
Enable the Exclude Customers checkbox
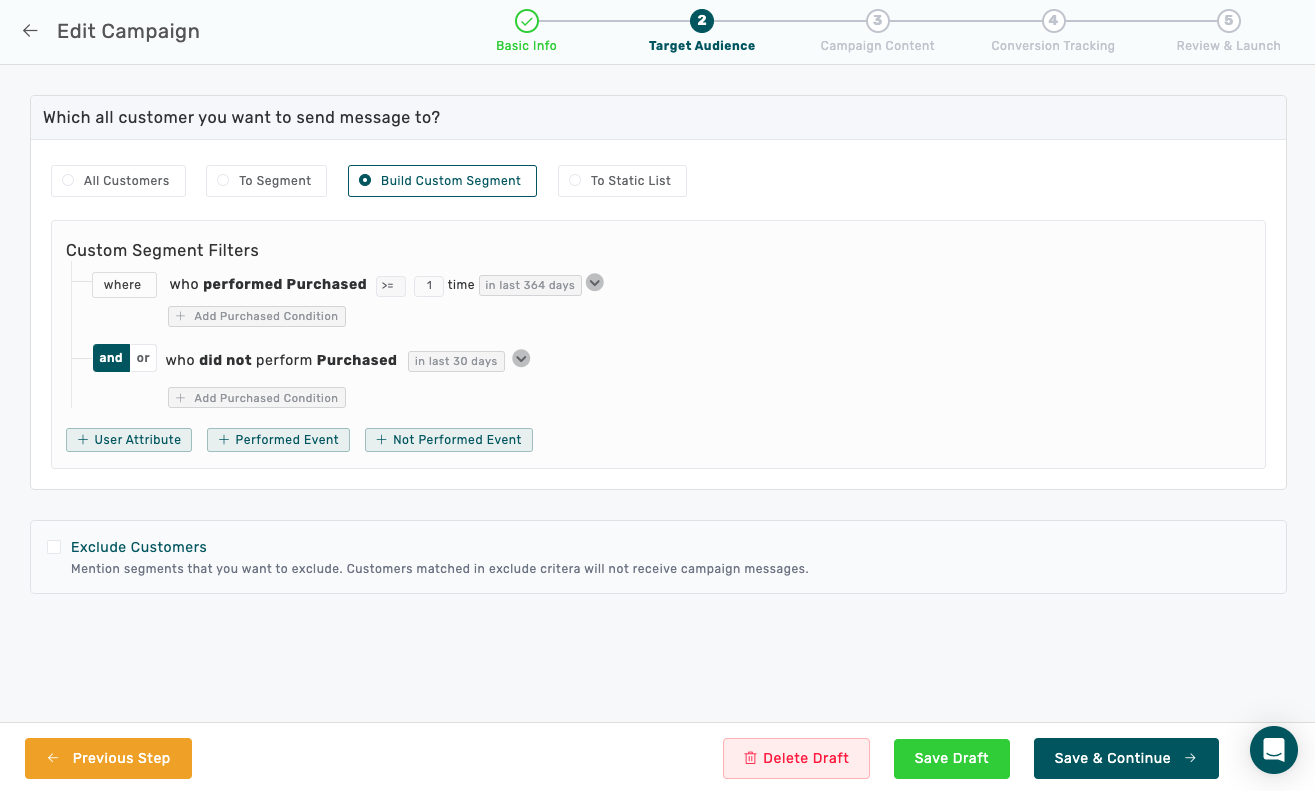pos(54,547)
